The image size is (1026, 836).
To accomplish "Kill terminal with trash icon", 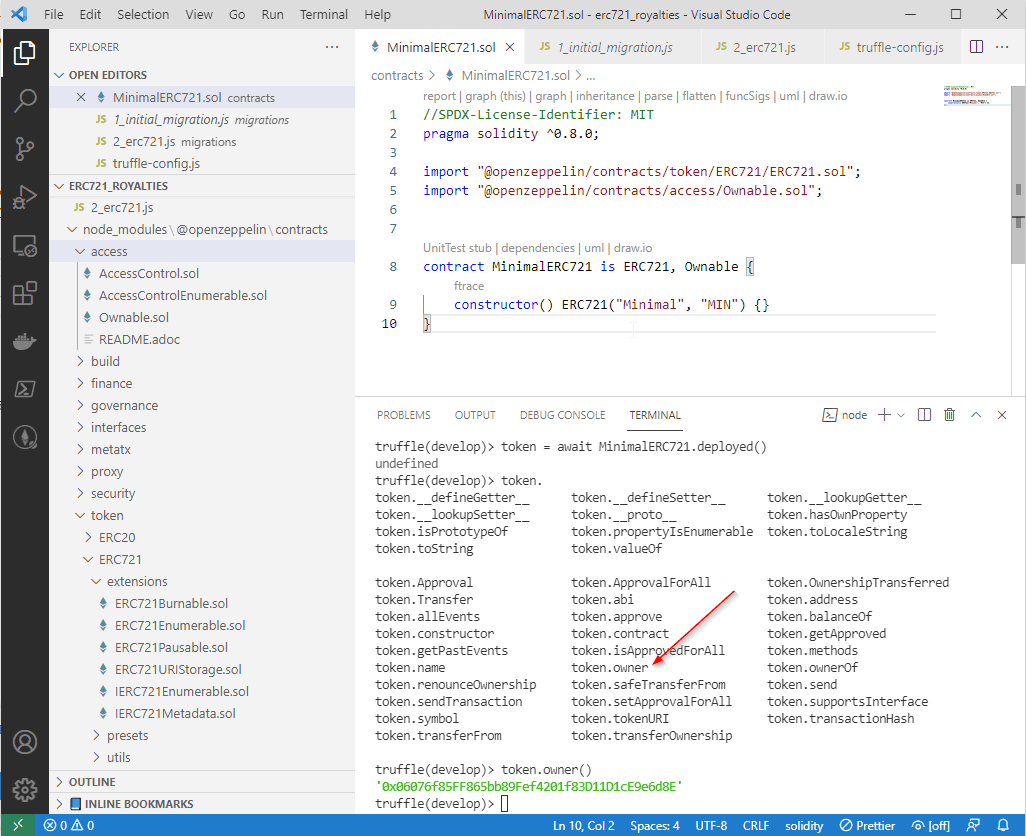I will 949,415.
